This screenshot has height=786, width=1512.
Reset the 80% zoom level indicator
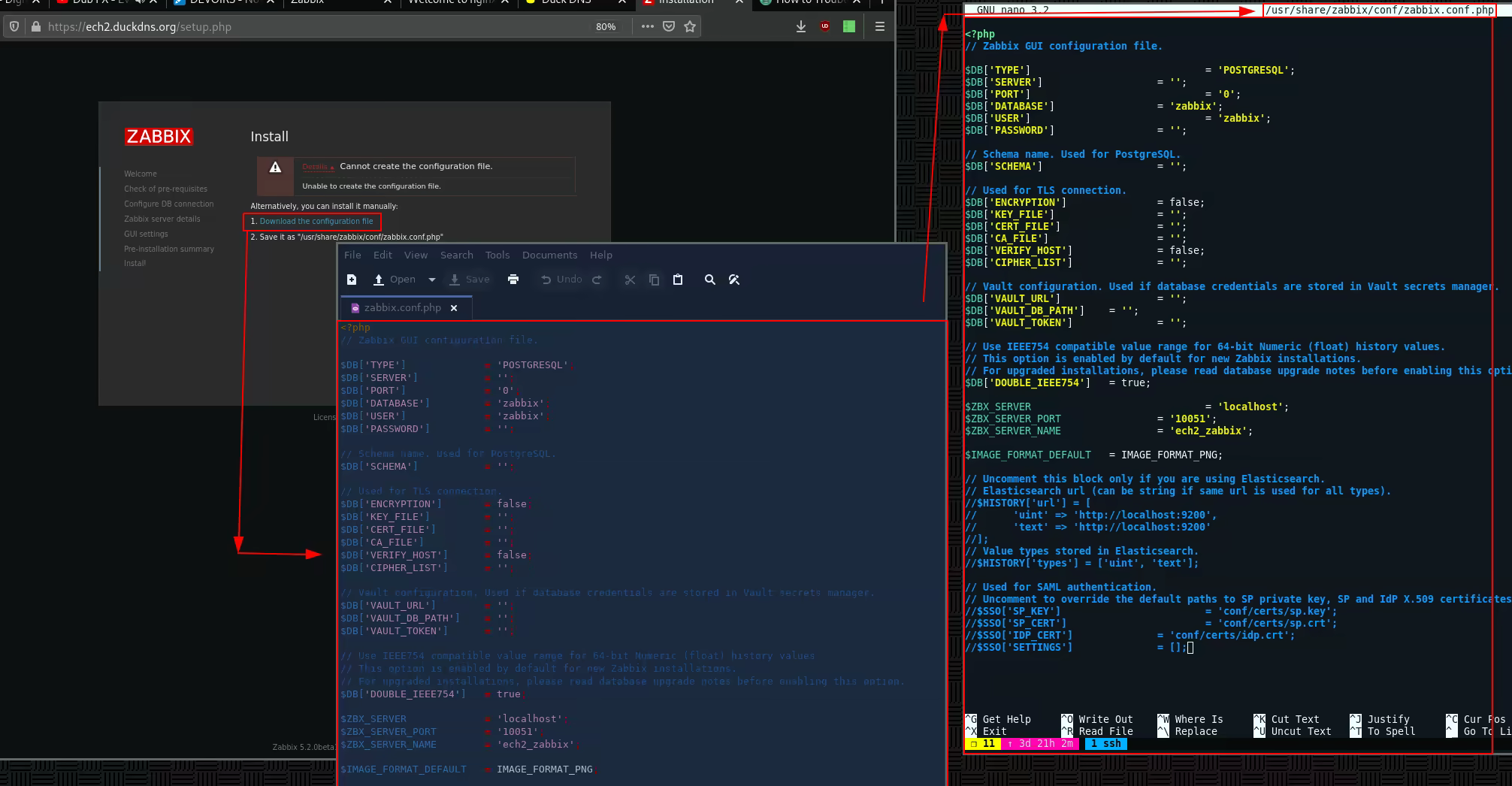coord(606,26)
